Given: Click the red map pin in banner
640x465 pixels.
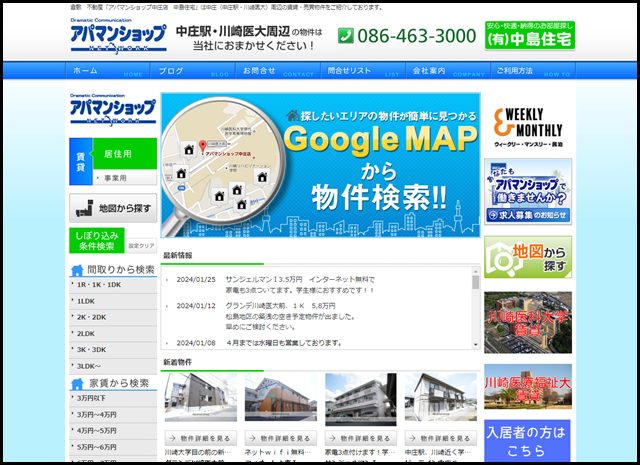Looking at the screenshot, I should (x=202, y=147).
